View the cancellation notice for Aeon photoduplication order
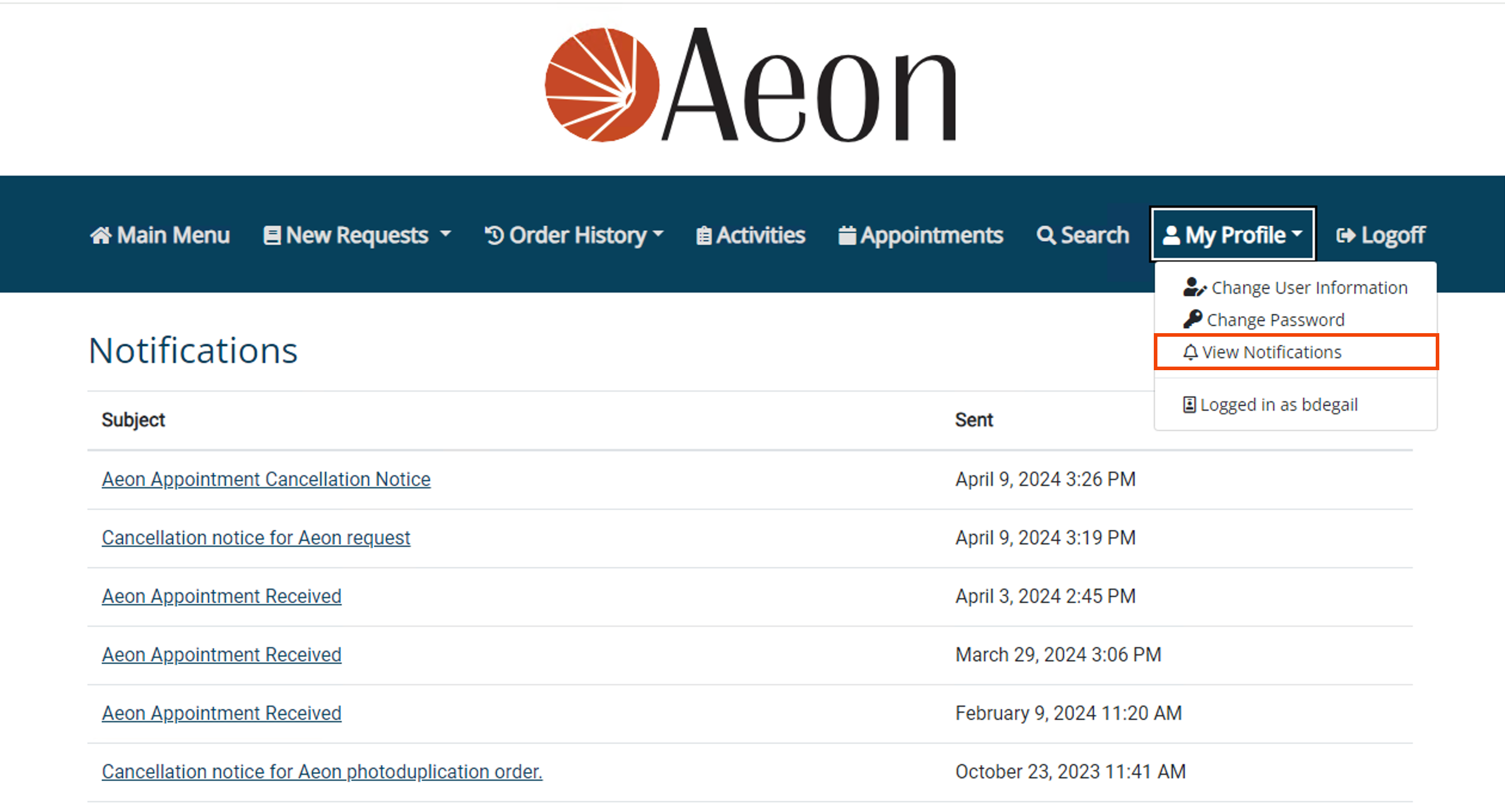 tap(322, 771)
